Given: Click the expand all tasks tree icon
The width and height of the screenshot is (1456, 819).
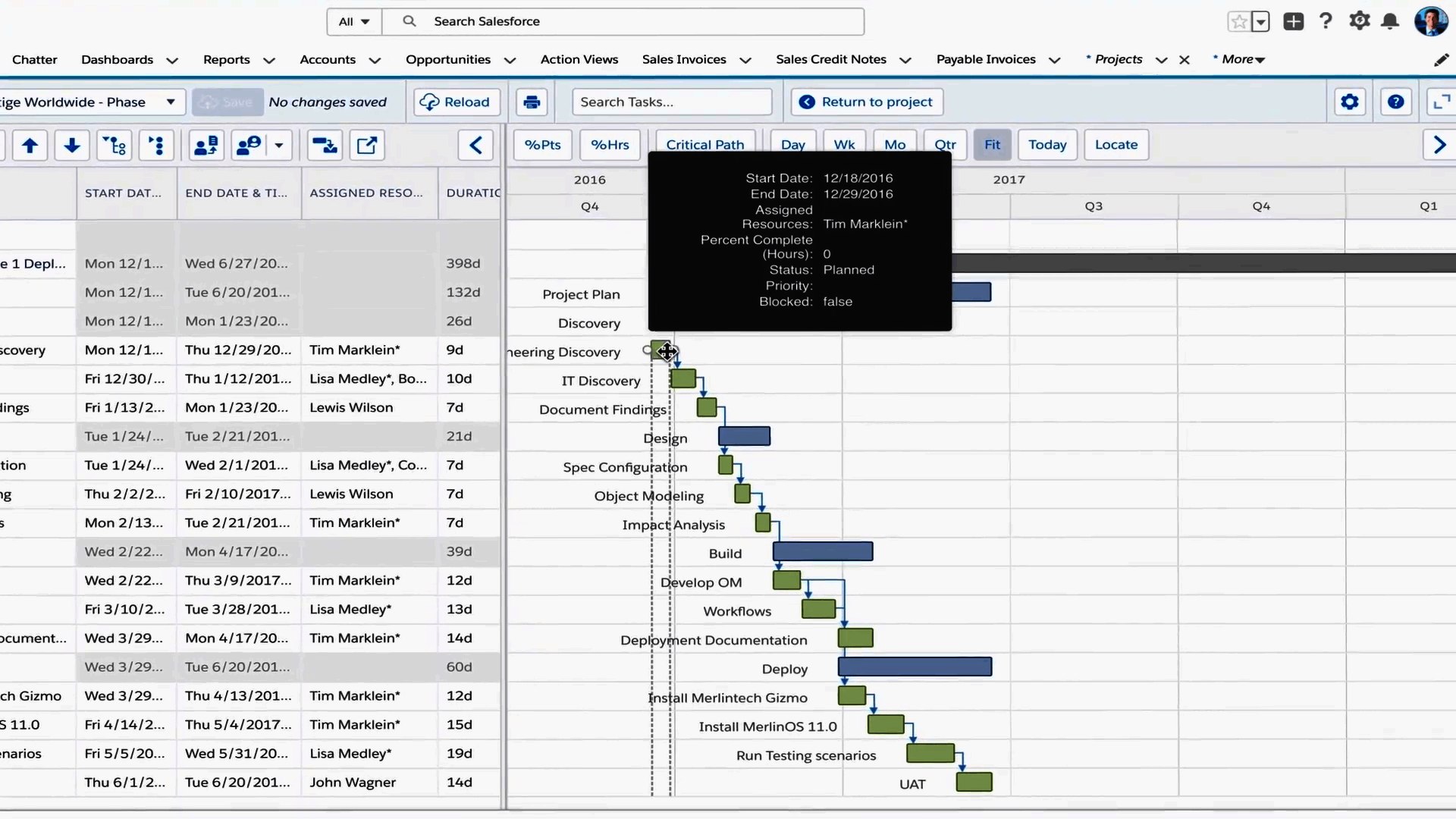Looking at the screenshot, I should pos(115,145).
